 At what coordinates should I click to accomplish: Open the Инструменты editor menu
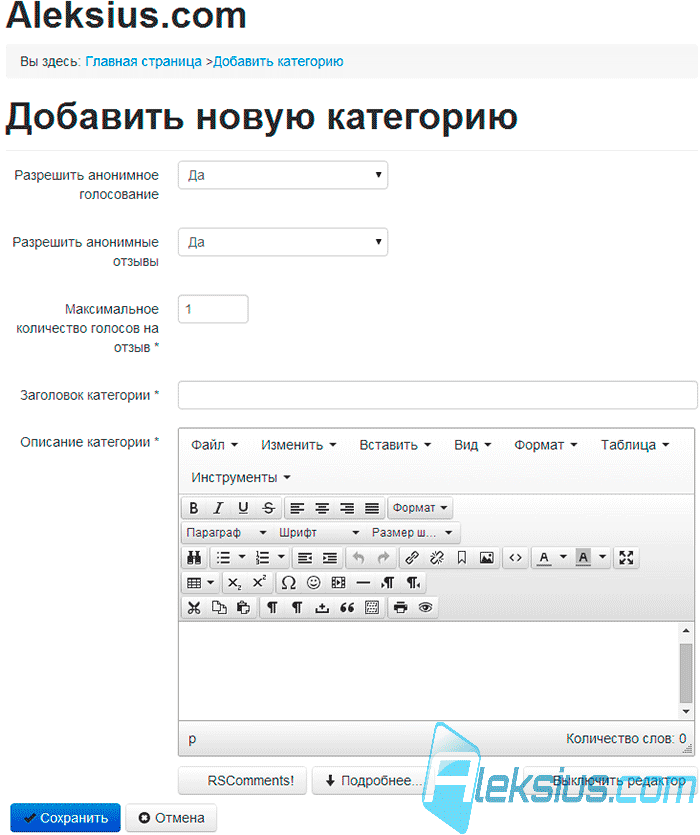tap(241, 478)
